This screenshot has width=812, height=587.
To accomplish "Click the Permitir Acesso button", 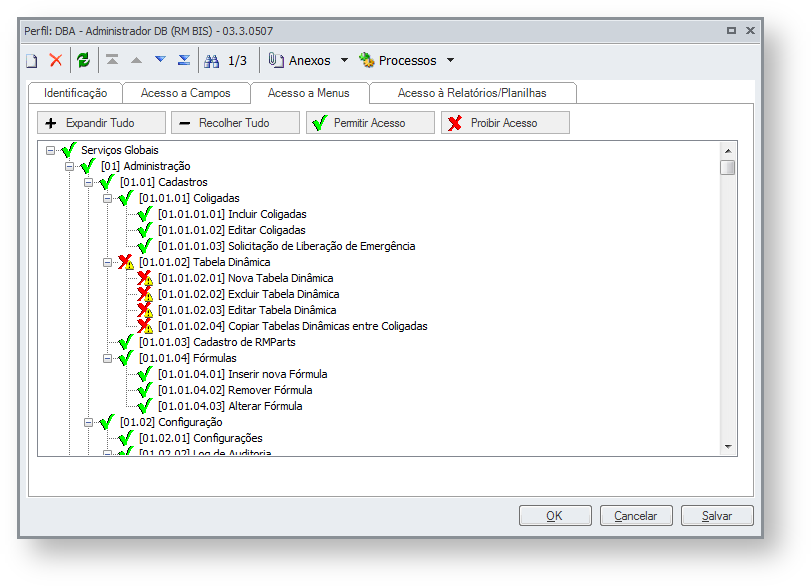I will click(370, 123).
